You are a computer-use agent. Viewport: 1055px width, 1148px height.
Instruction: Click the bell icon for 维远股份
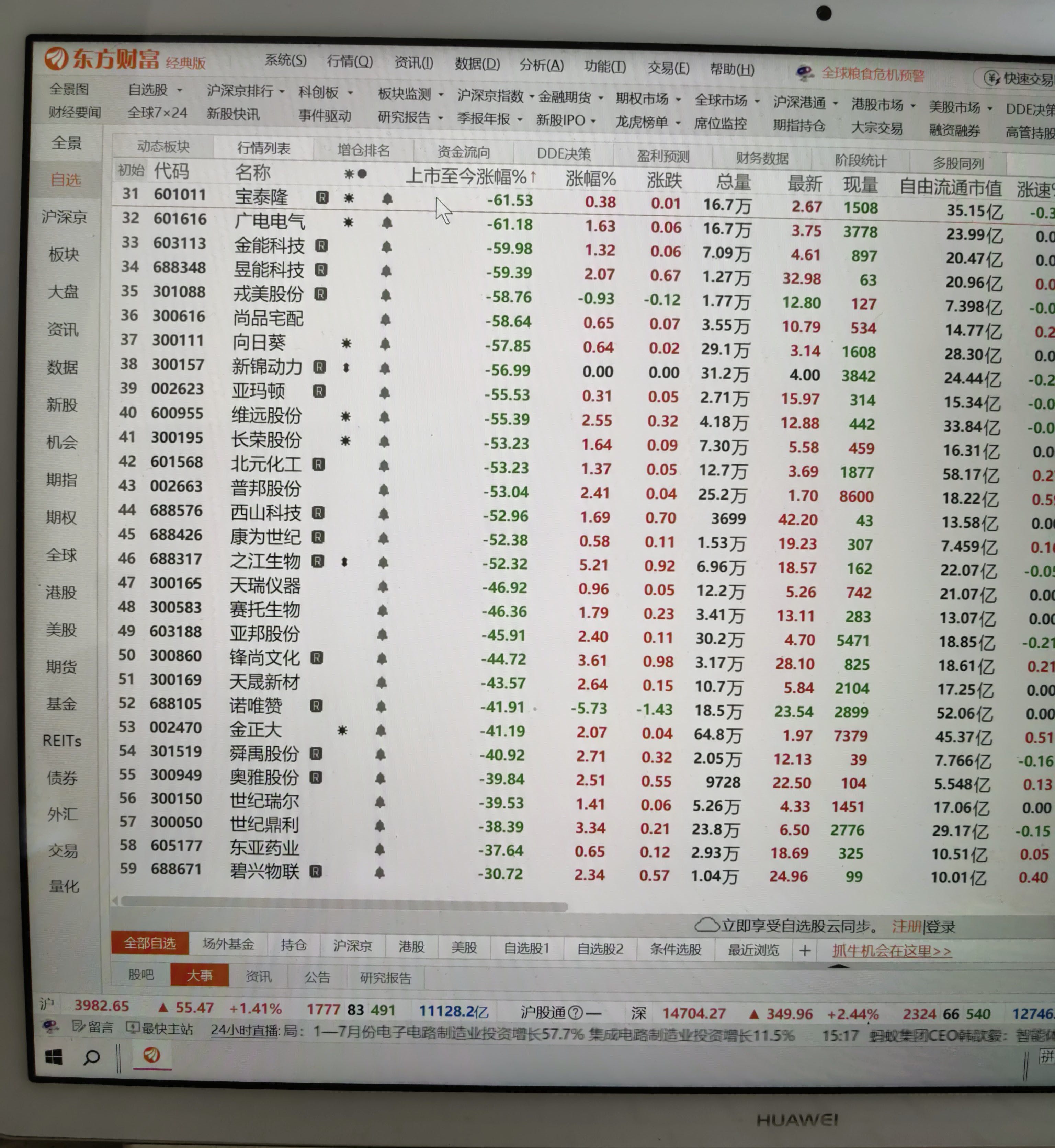pos(384,417)
